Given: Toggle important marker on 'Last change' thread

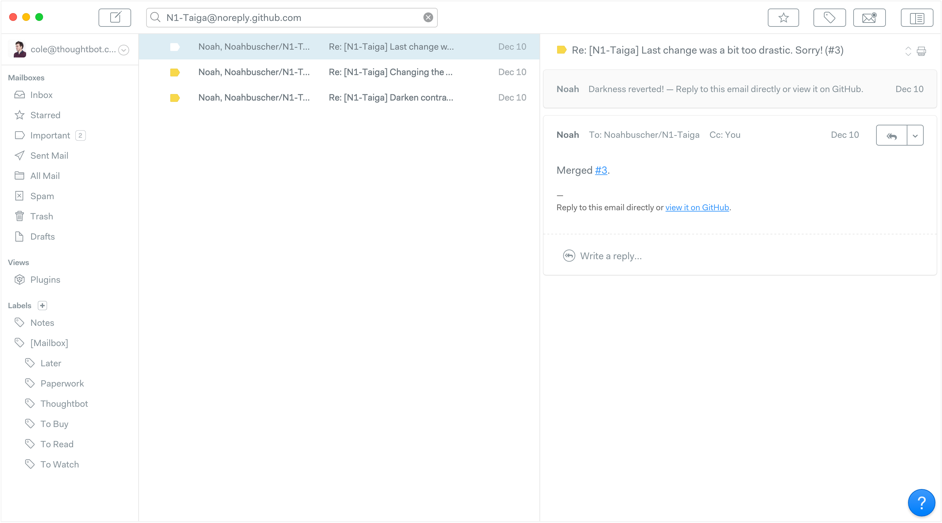Looking at the screenshot, I should click(x=175, y=47).
